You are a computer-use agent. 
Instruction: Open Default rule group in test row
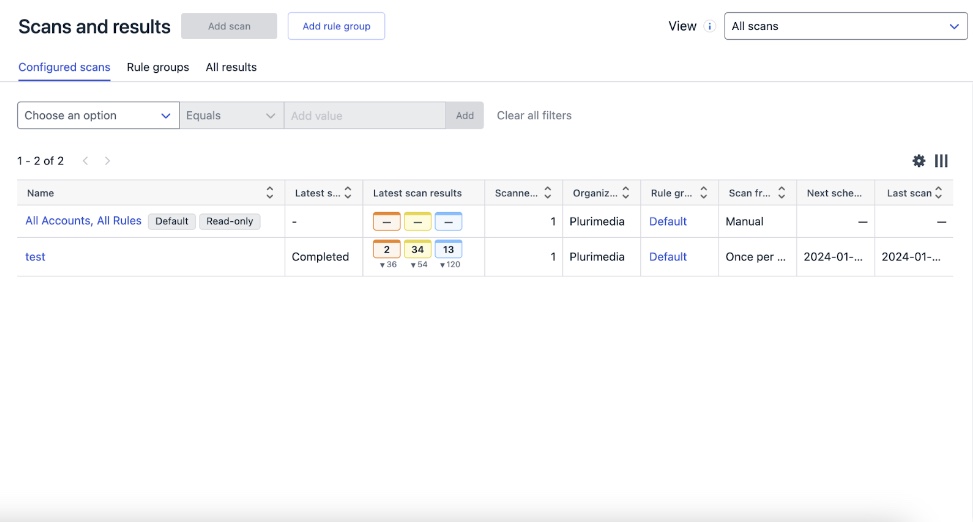pyautogui.click(x=668, y=256)
